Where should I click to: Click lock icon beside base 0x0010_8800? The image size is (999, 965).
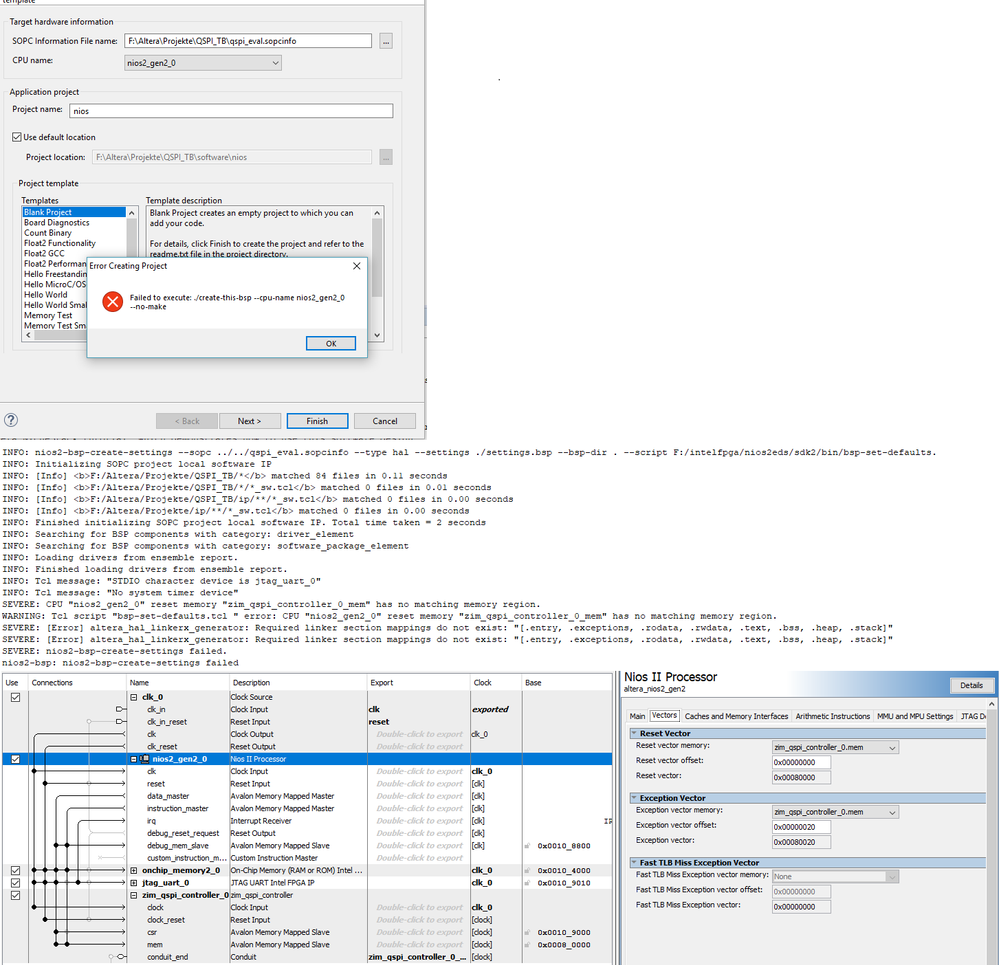click(x=528, y=846)
